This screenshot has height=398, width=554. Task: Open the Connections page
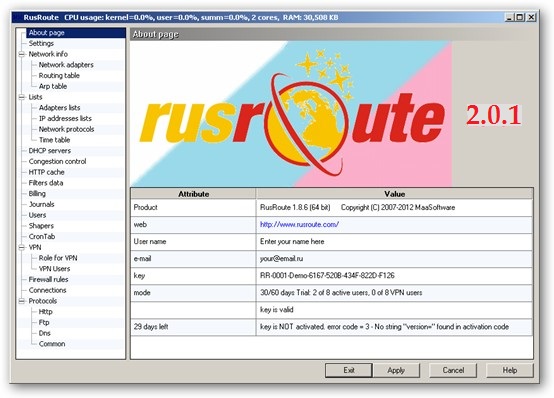[47, 290]
